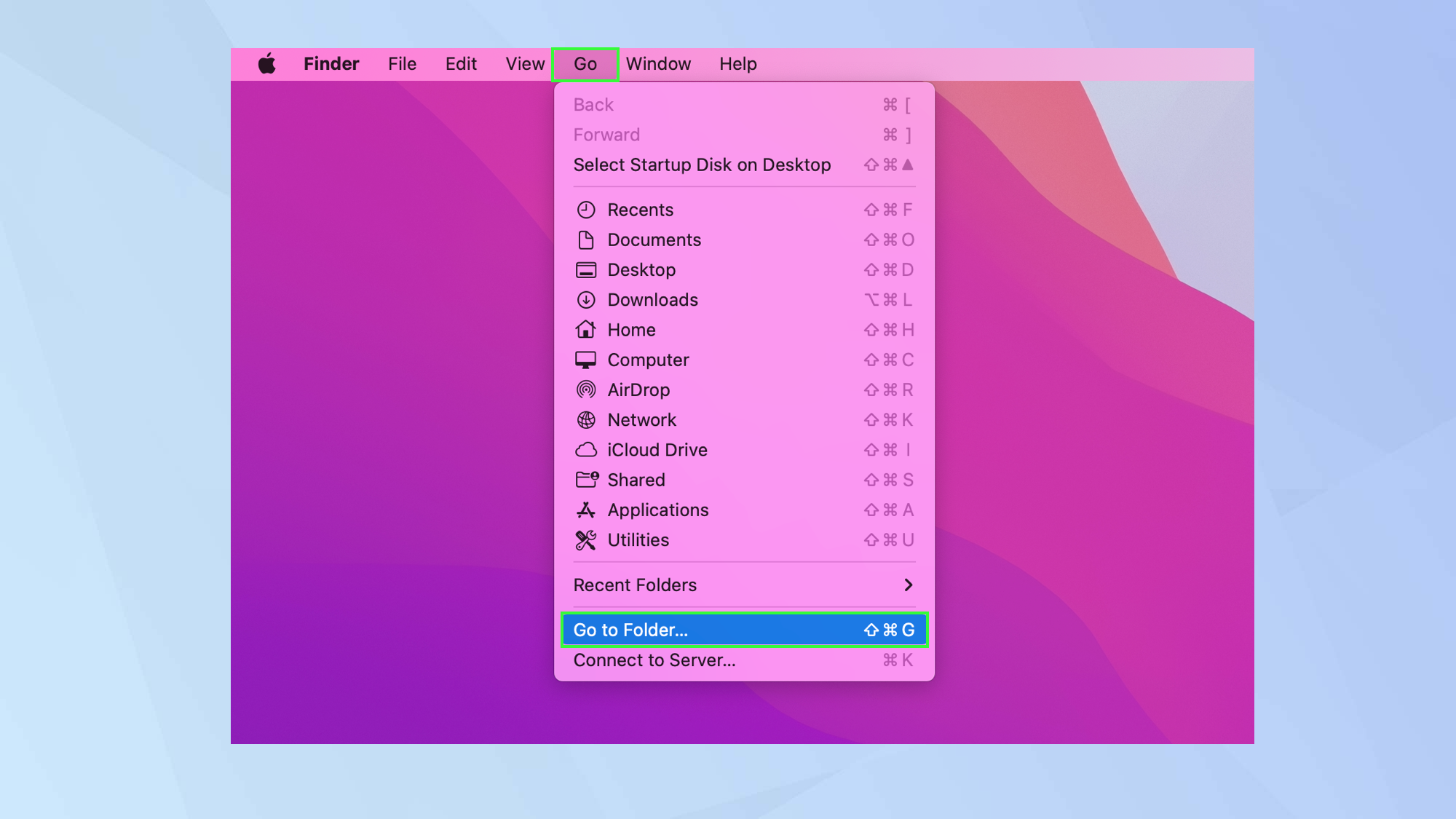
Task: Click the ⌥⌘L shortcut beside Downloads
Action: pyautogui.click(x=888, y=300)
